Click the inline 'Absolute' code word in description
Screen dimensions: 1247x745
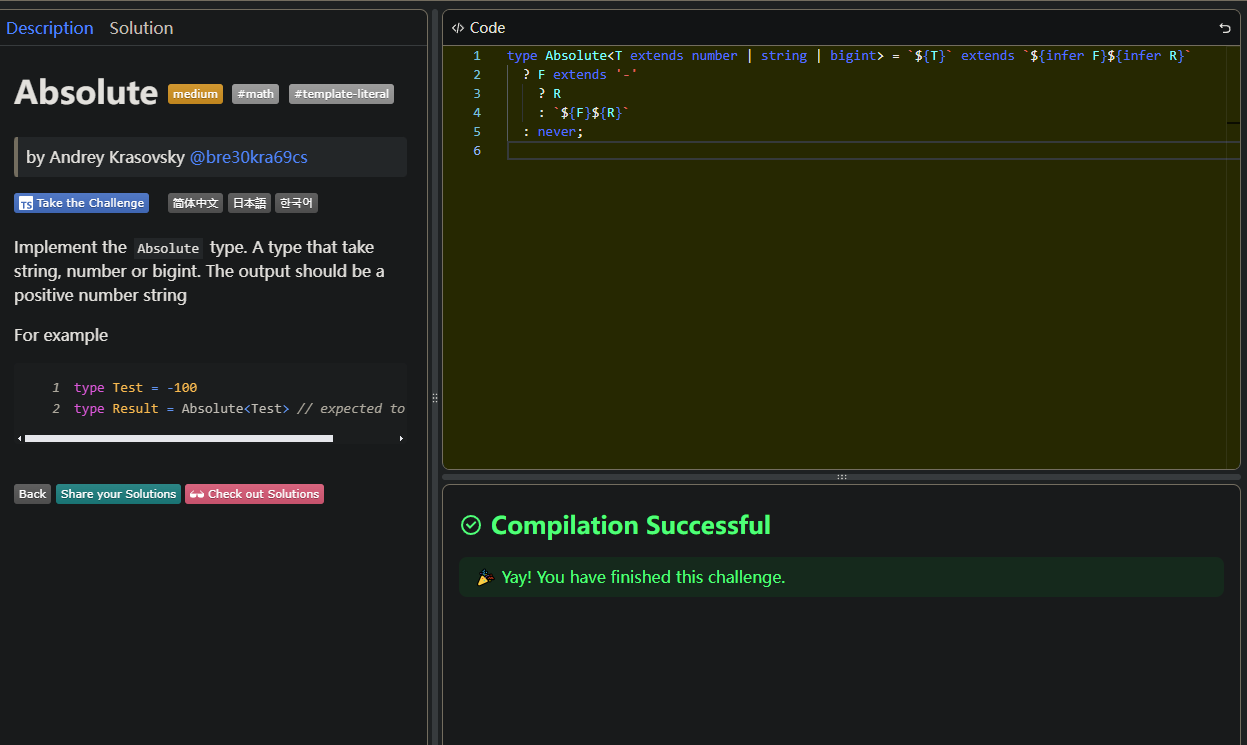168,248
